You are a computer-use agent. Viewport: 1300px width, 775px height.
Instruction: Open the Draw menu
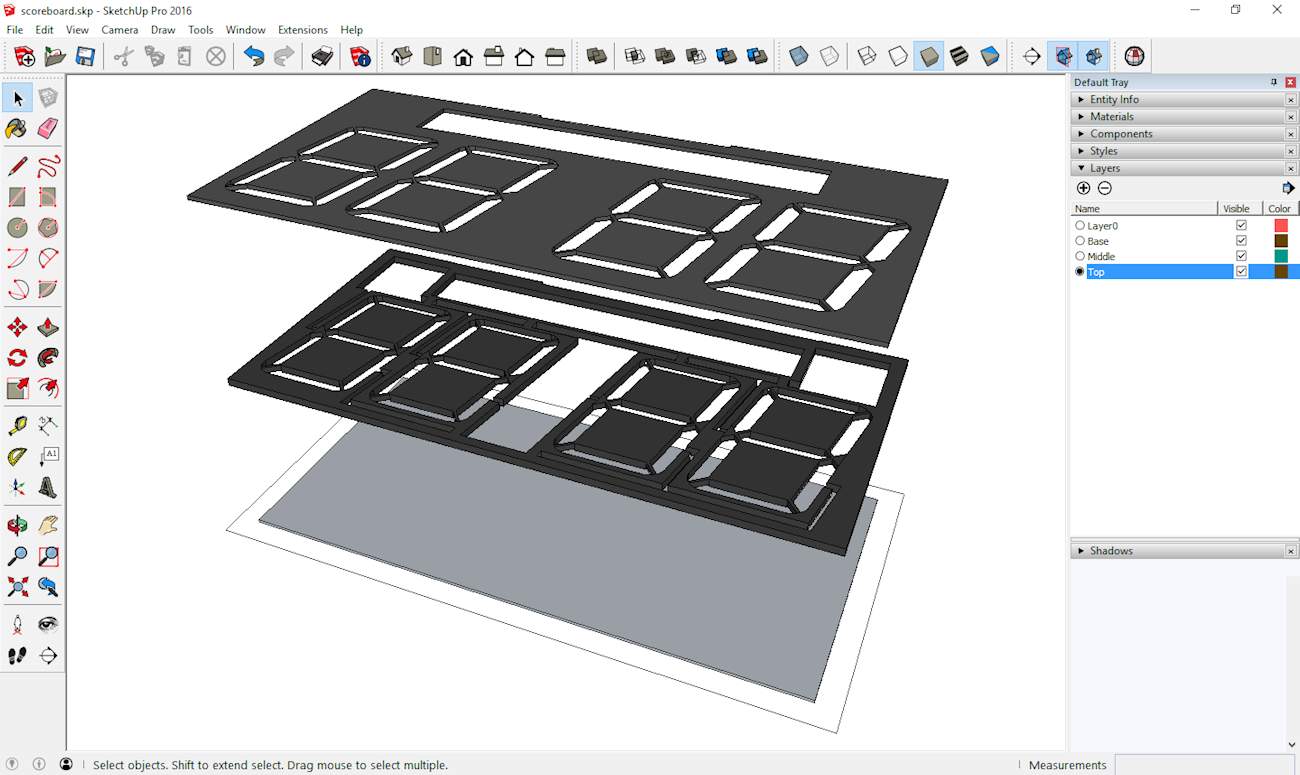coord(163,30)
